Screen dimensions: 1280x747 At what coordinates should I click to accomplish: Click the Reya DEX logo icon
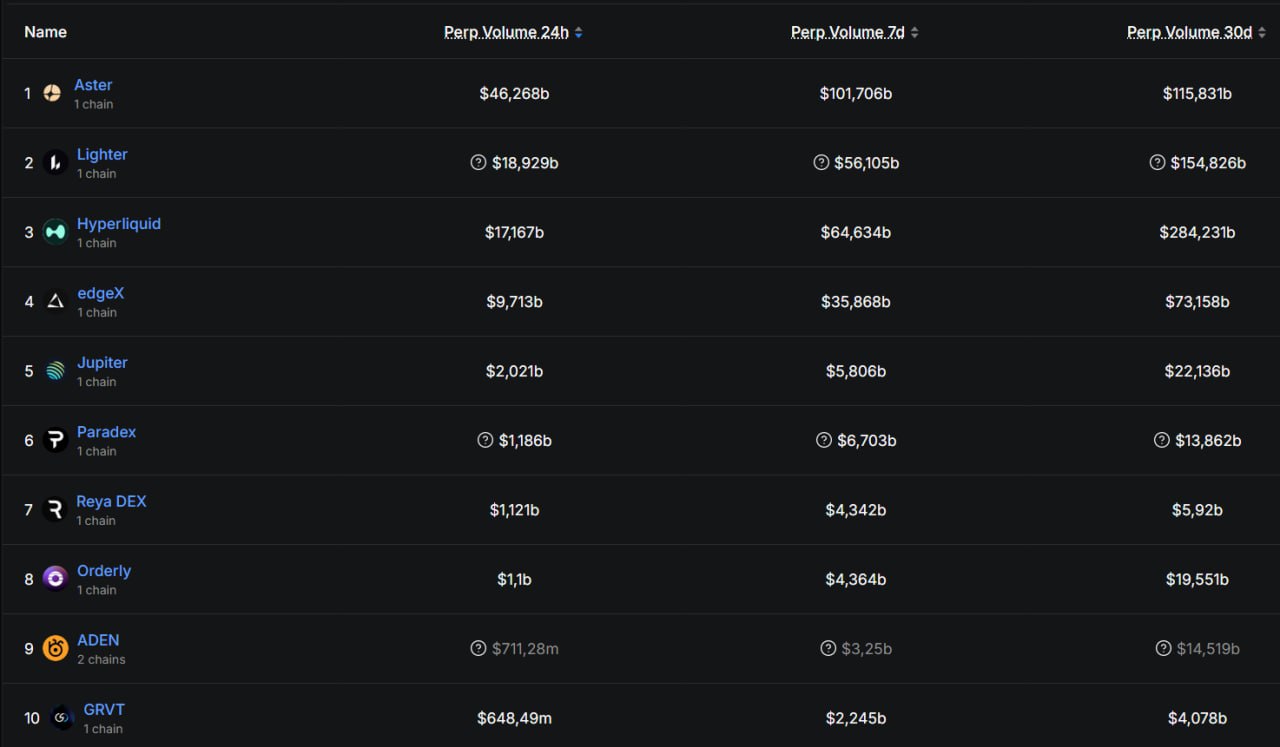point(55,510)
